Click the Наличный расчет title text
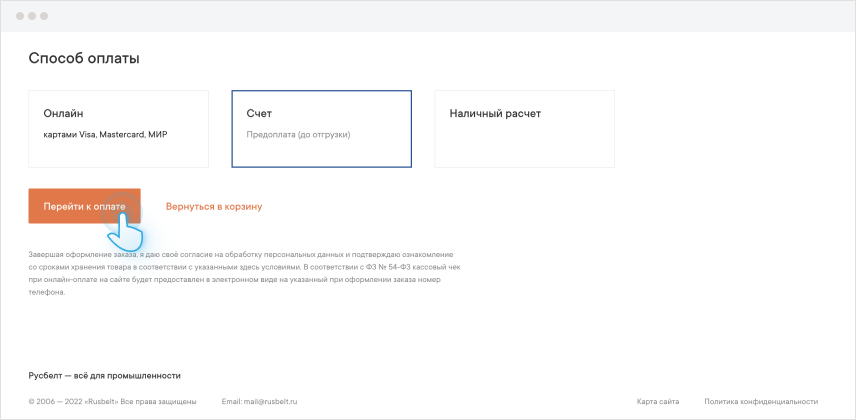856x420 pixels. (495, 113)
